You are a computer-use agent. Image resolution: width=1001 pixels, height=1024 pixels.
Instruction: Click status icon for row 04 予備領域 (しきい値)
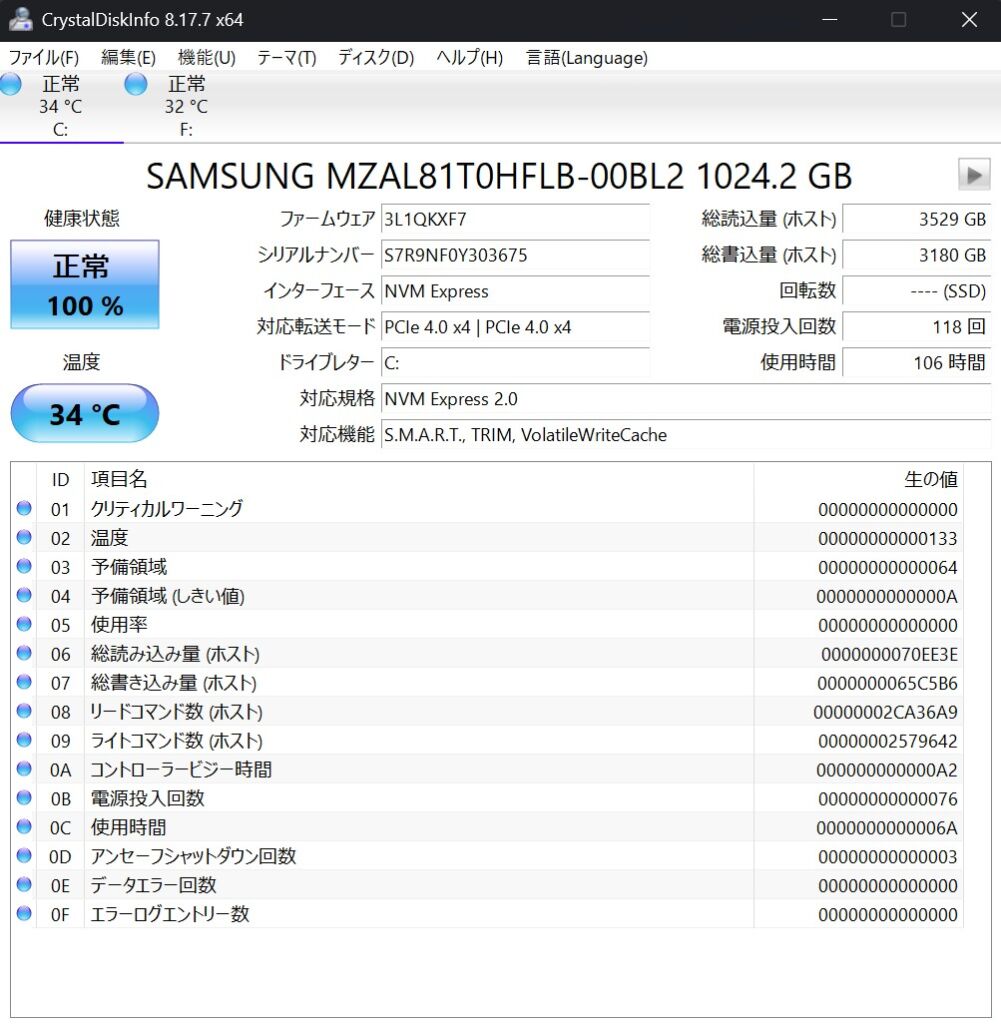tap(24, 595)
